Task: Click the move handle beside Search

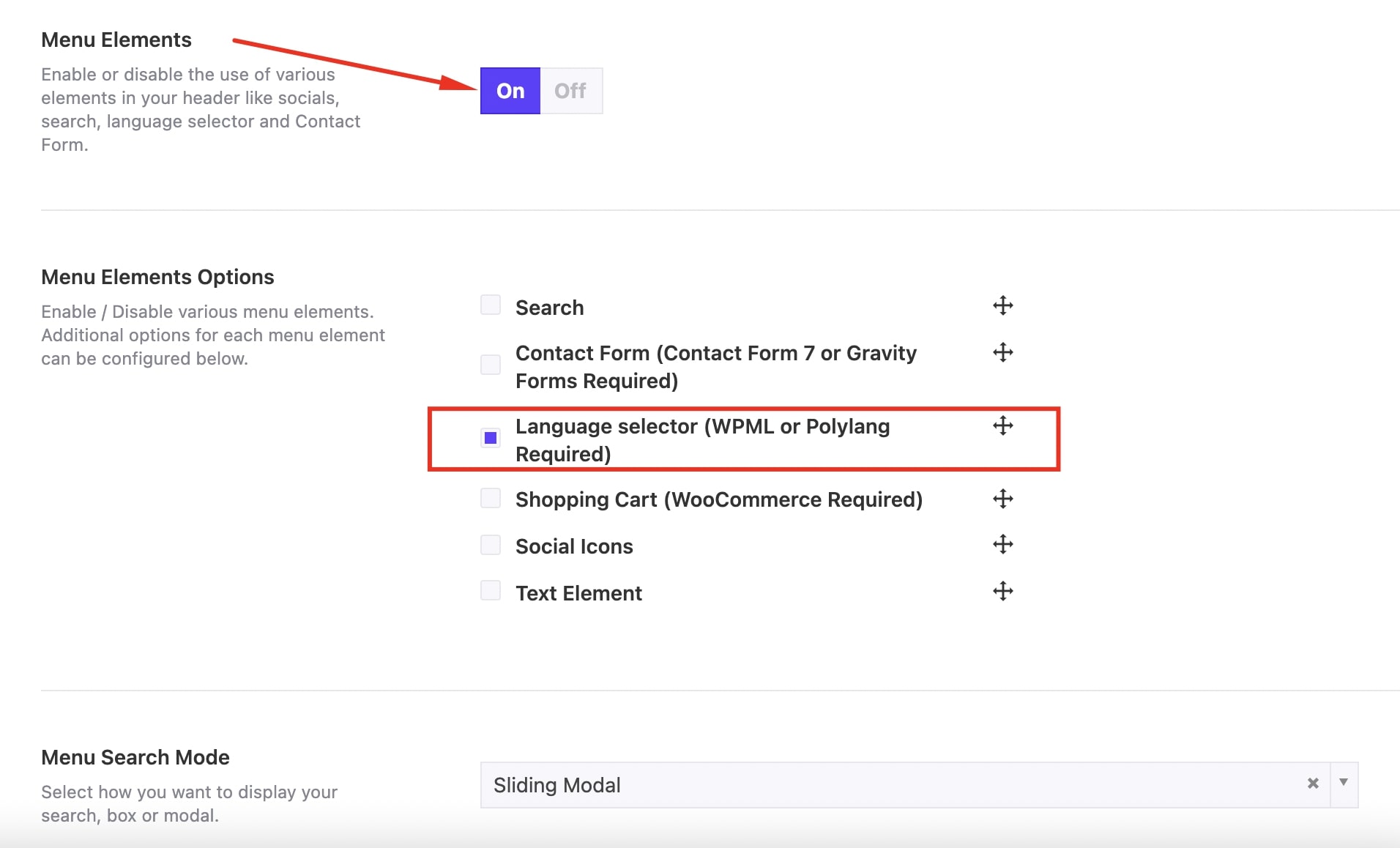Action: click(1003, 305)
